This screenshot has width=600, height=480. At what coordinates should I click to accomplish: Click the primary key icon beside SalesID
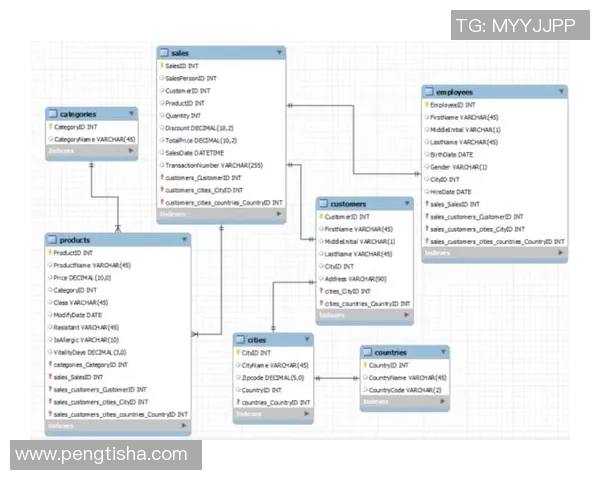pyautogui.click(x=161, y=65)
